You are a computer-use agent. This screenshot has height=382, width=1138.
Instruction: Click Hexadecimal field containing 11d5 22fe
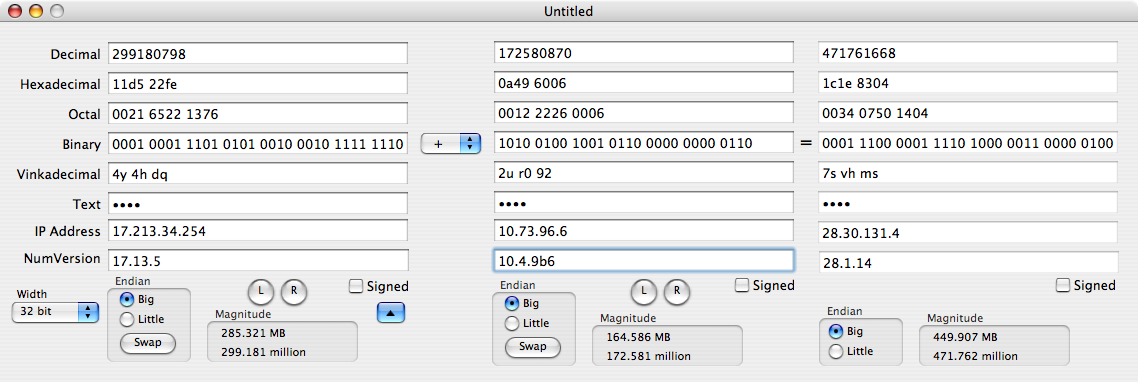coord(258,84)
